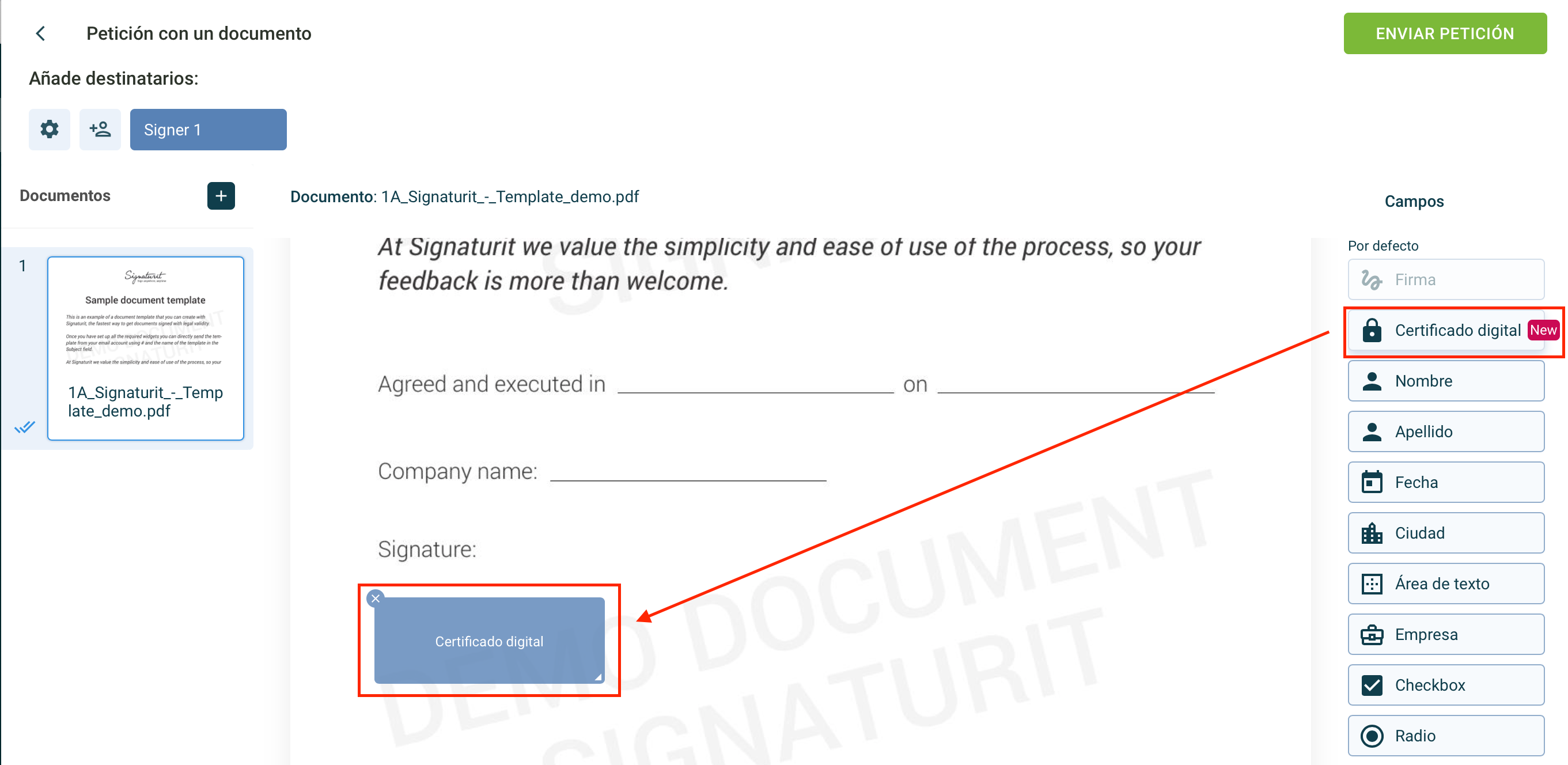Add a new recipient person icon
Screen dimensions: 1568x765
pos(100,129)
